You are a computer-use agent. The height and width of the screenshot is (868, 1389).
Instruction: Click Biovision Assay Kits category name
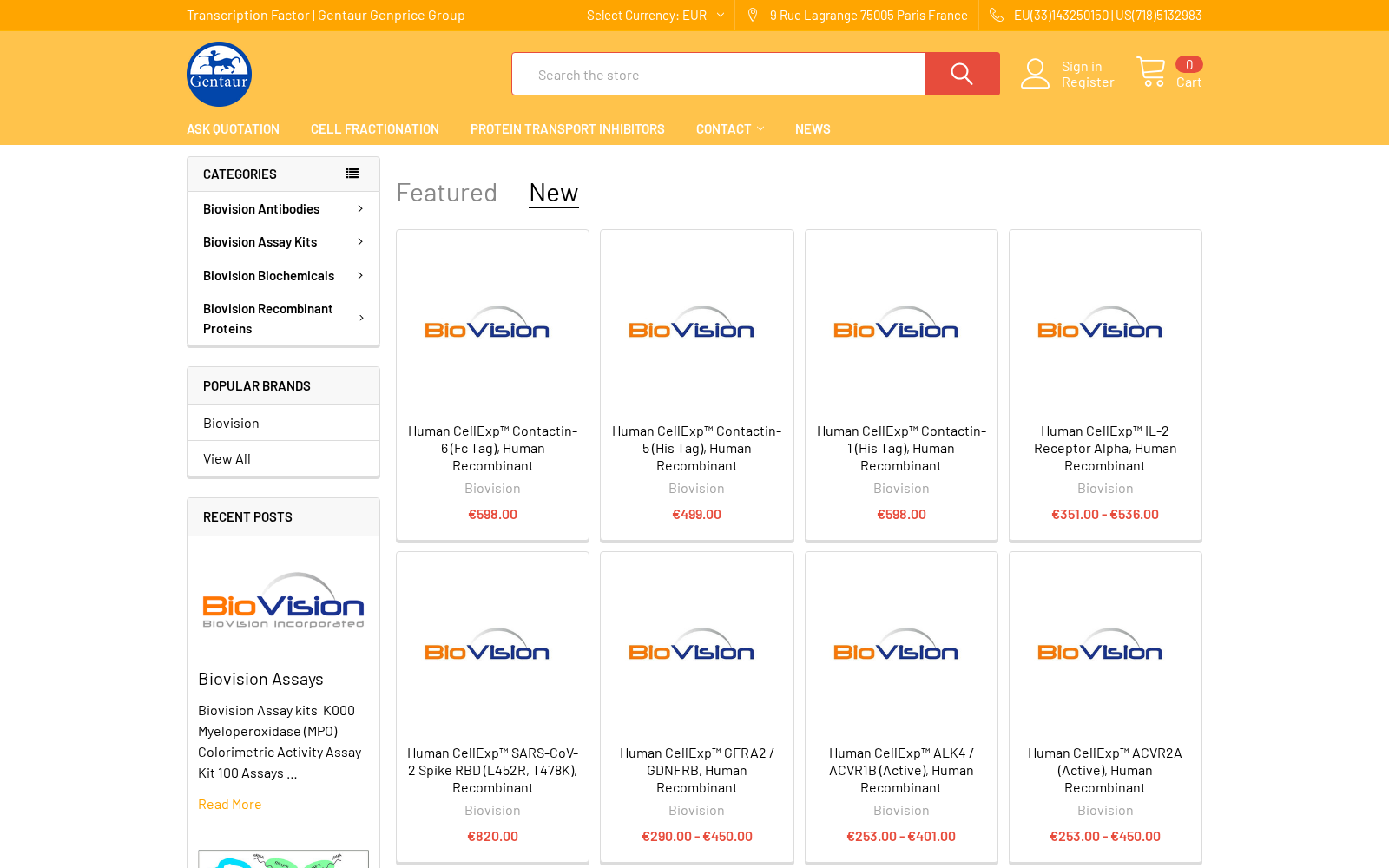point(260,241)
